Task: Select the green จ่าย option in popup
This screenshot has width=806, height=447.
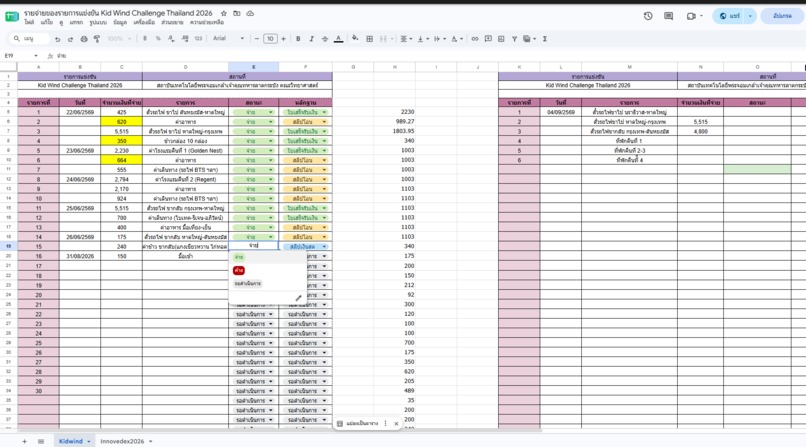Action: tap(239, 257)
